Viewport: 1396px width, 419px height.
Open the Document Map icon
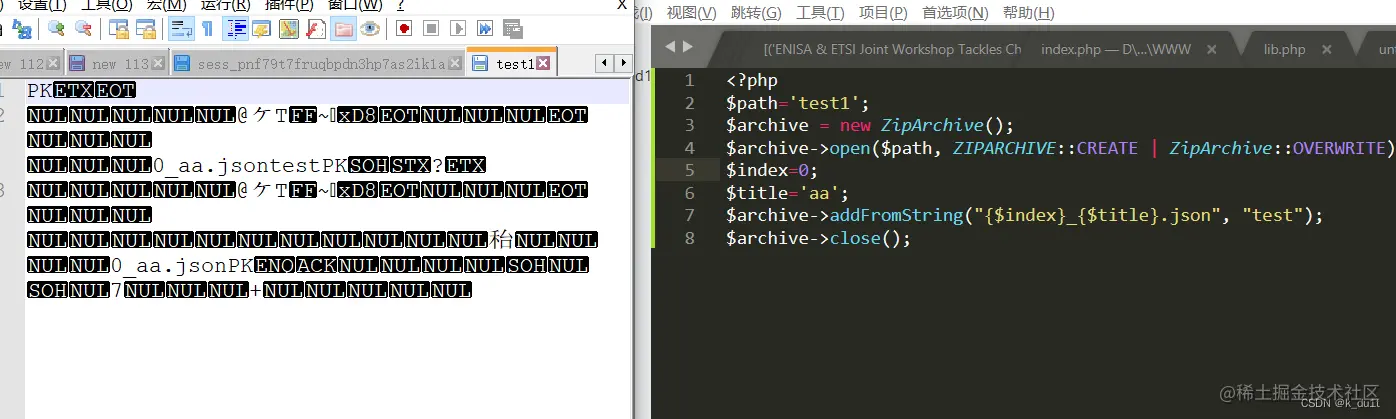click(x=289, y=28)
